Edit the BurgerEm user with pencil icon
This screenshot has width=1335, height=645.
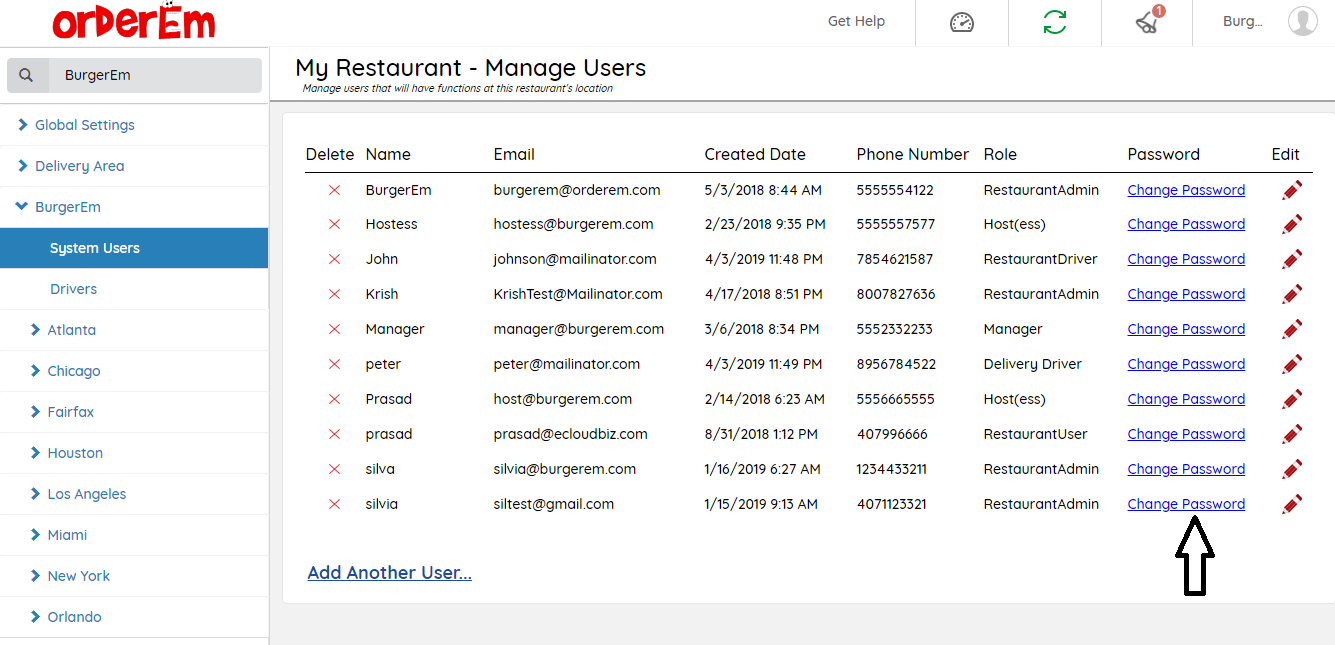pyautogui.click(x=1292, y=190)
